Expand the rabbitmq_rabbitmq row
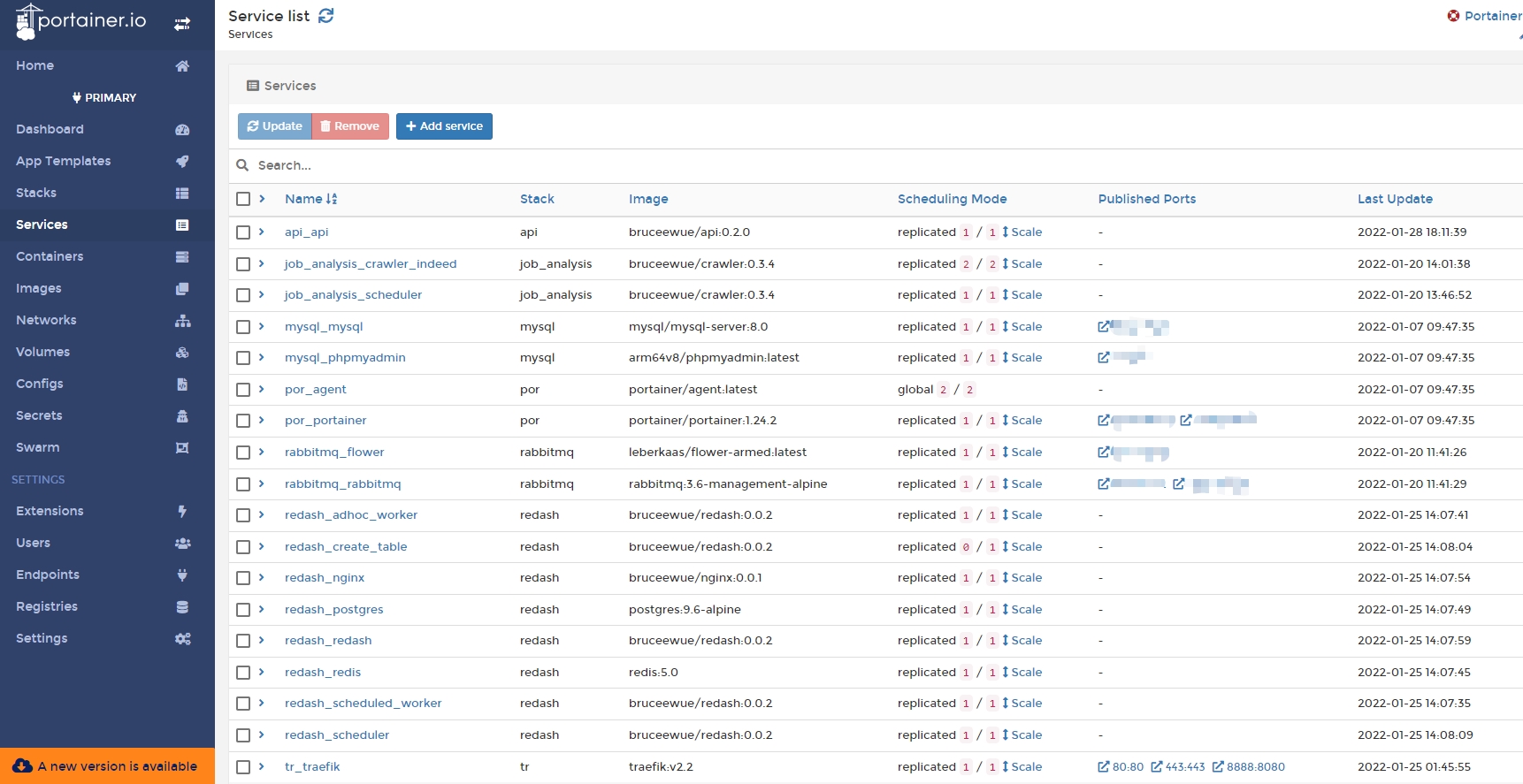Viewport: 1523px width, 784px height. [x=262, y=483]
